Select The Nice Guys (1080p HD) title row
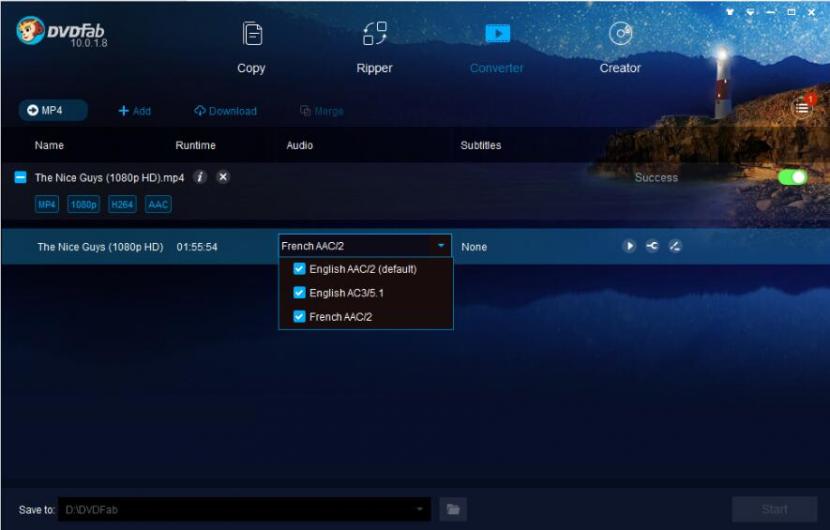 (x=415, y=247)
